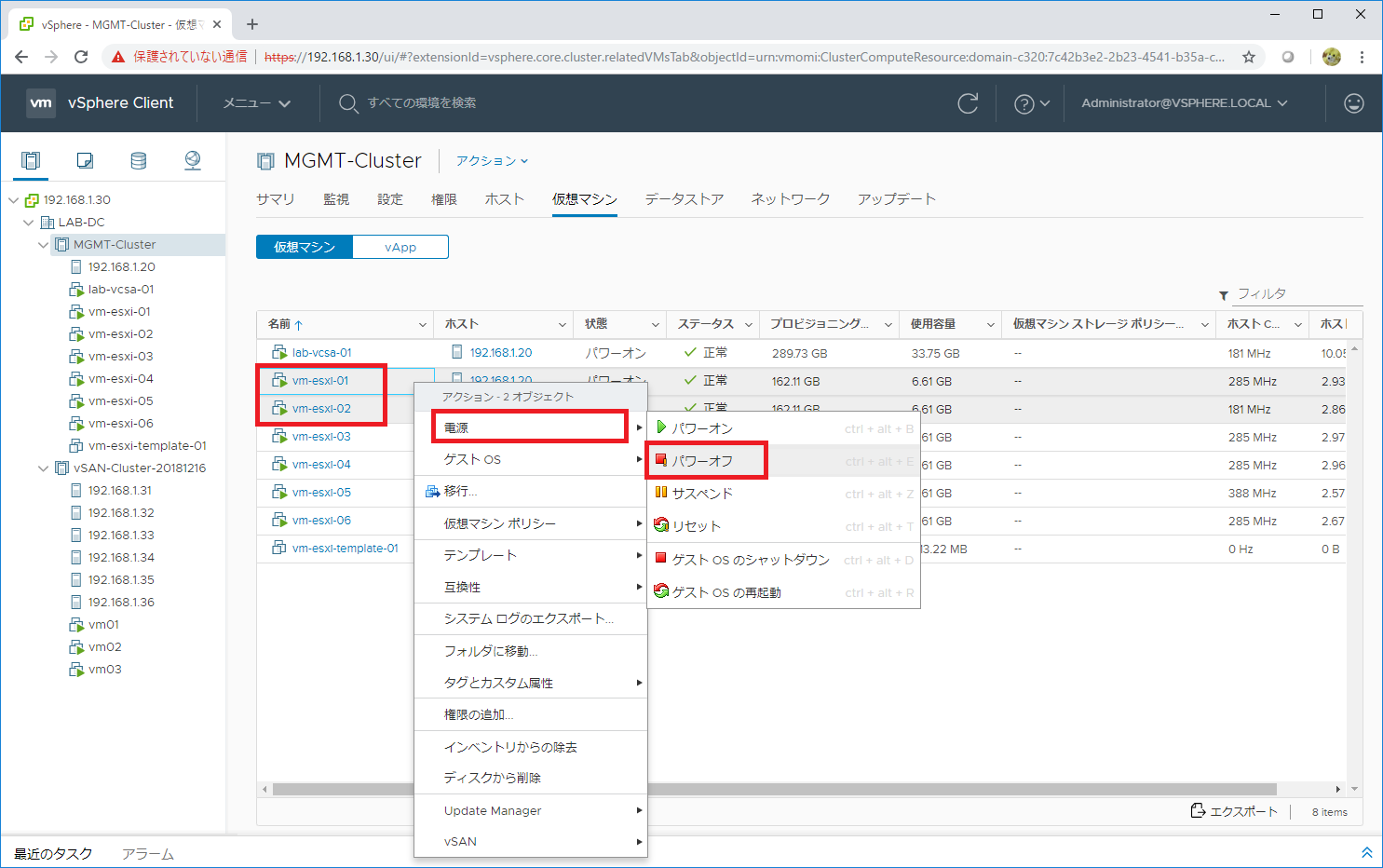The width and height of the screenshot is (1383, 868).
Task: Click the フィルタ input field
Action: tap(1298, 294)
